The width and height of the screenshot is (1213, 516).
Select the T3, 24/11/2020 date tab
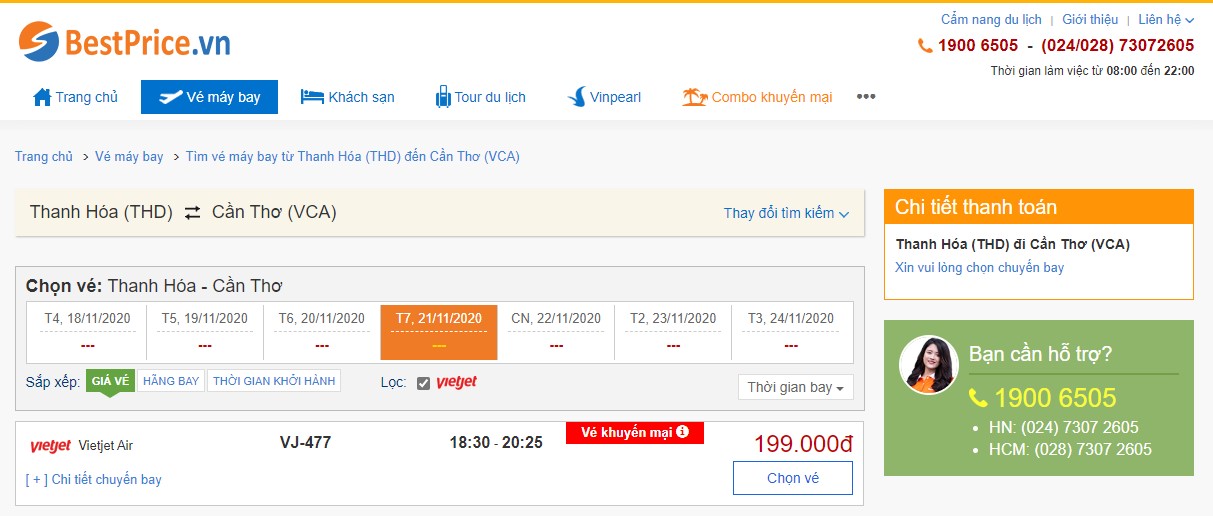pyautogui.click(x=791, y=331)
